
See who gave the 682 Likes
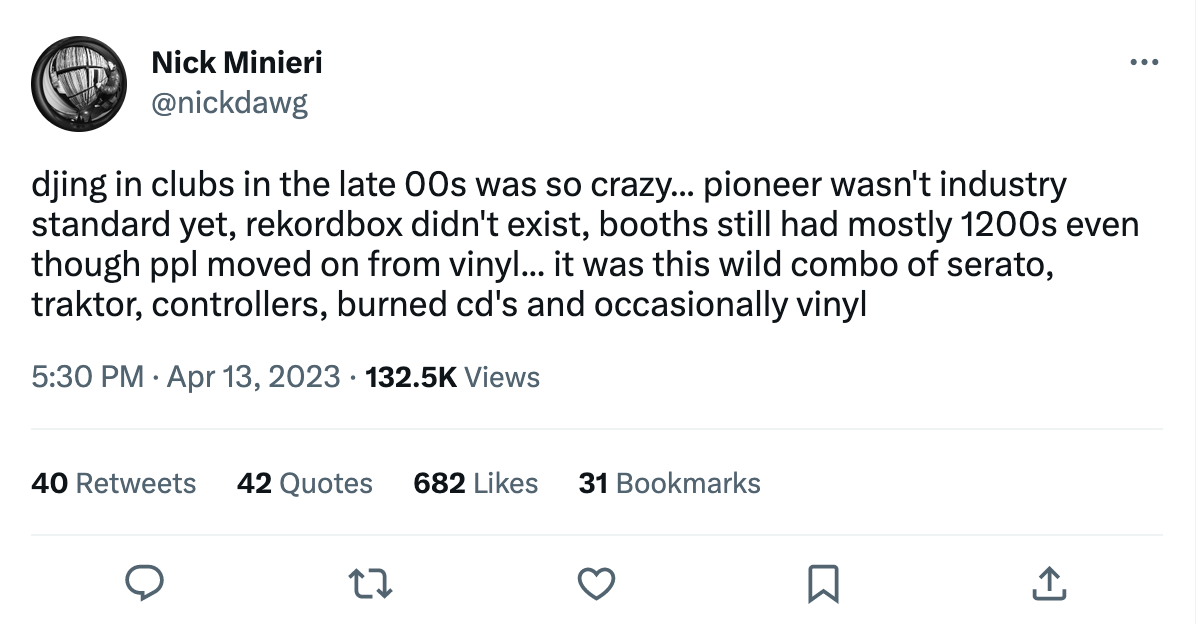tap(476, 484)
